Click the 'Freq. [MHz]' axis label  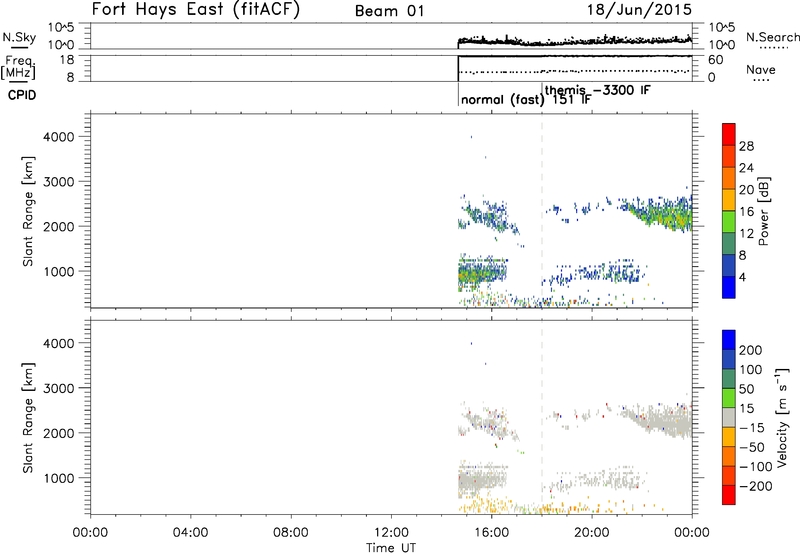[x=19, y=67]
